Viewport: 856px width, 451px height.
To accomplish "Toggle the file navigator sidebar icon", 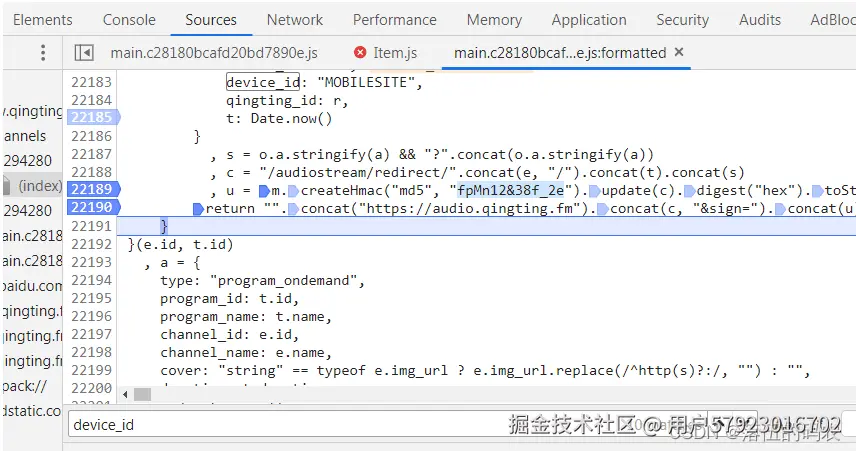I will tap(85, 53).
